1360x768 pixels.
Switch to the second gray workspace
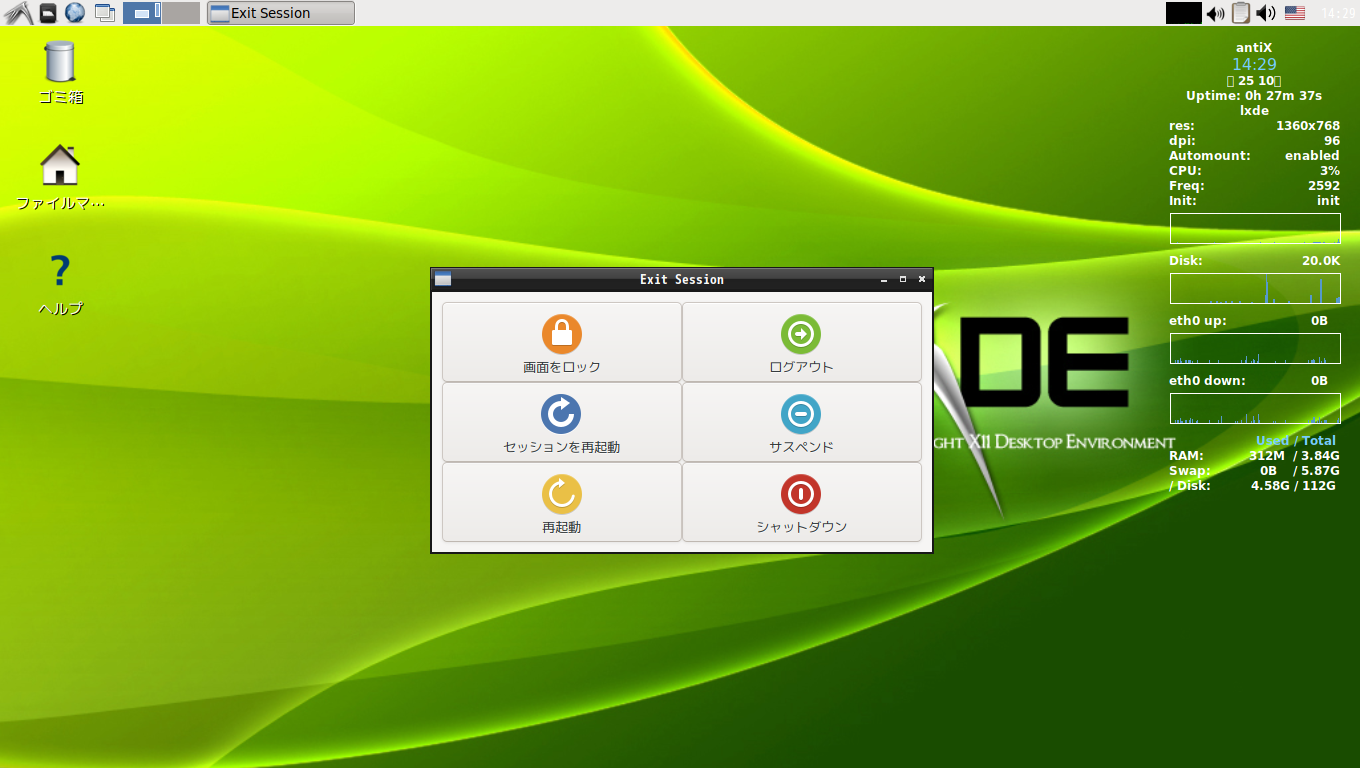point(181,13)
